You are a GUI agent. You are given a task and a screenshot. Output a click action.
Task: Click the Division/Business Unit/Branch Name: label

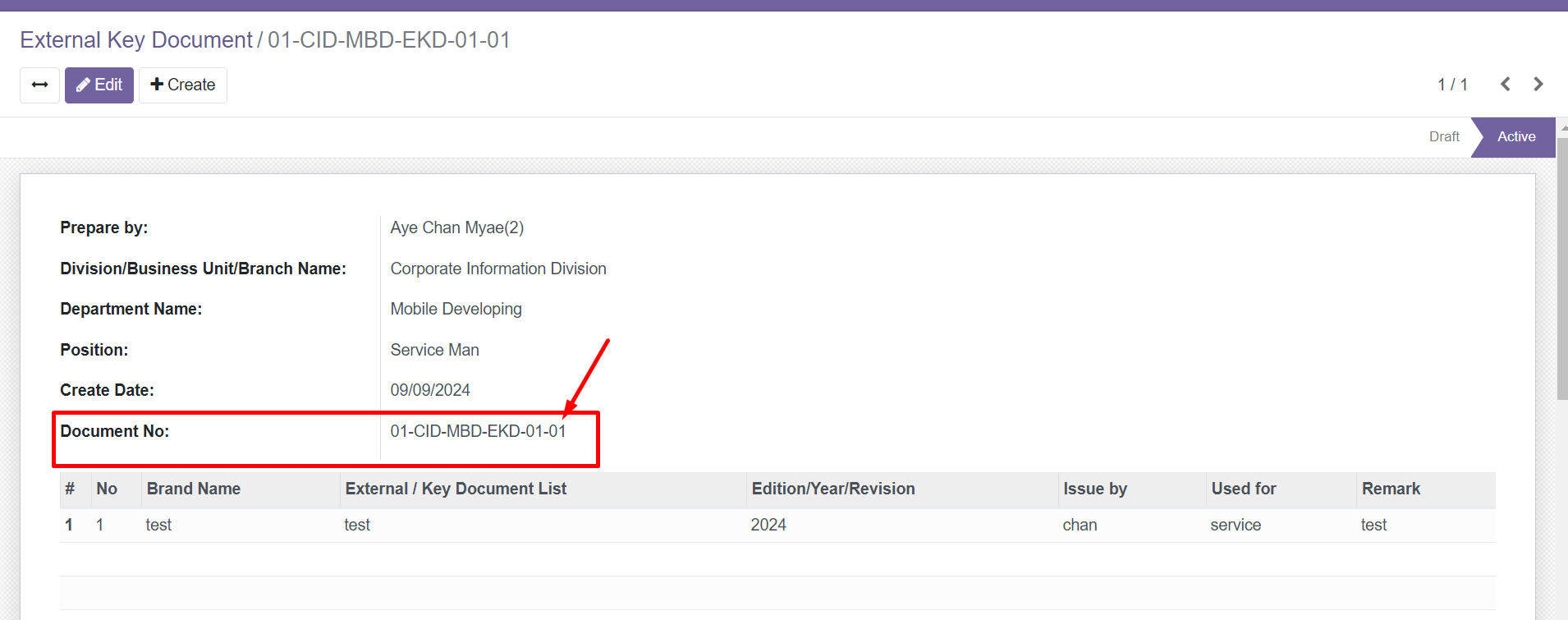coord(204,269)
